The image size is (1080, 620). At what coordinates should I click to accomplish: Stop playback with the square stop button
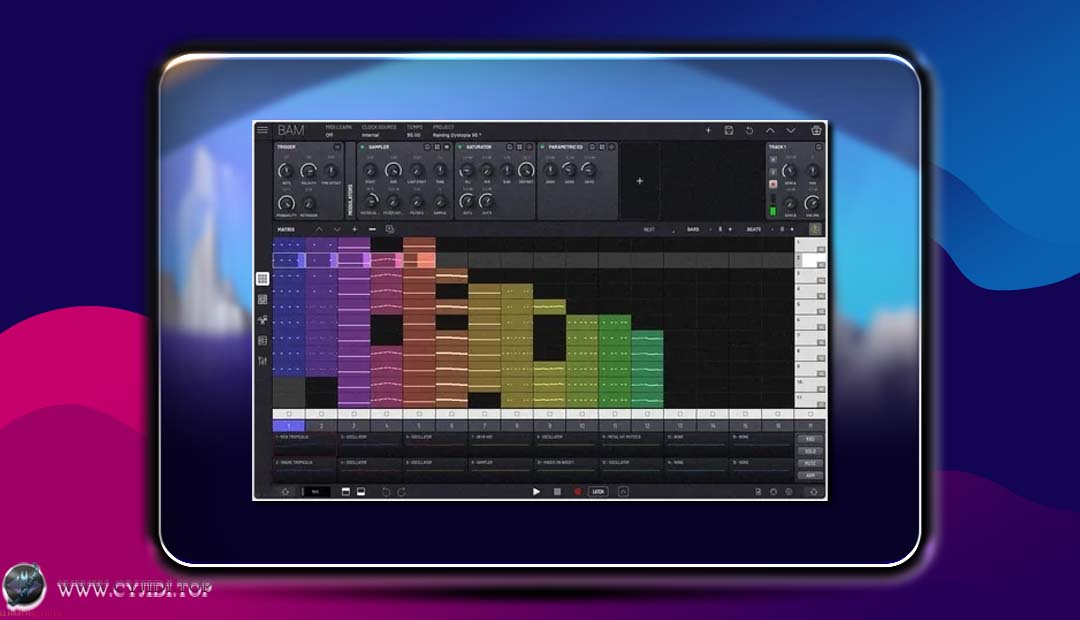[x=557, y=491]
